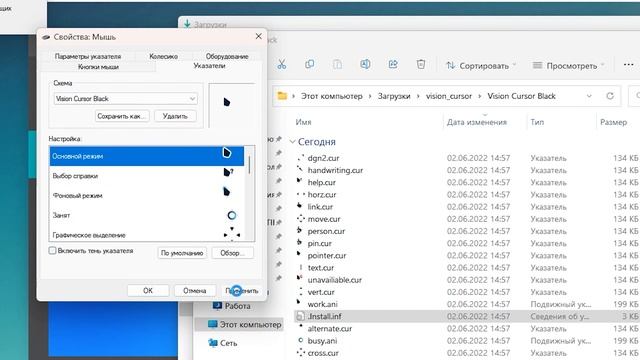Select the unavailable.cur file
Viewport: 640px width, 360px height.
coord(335,280)
